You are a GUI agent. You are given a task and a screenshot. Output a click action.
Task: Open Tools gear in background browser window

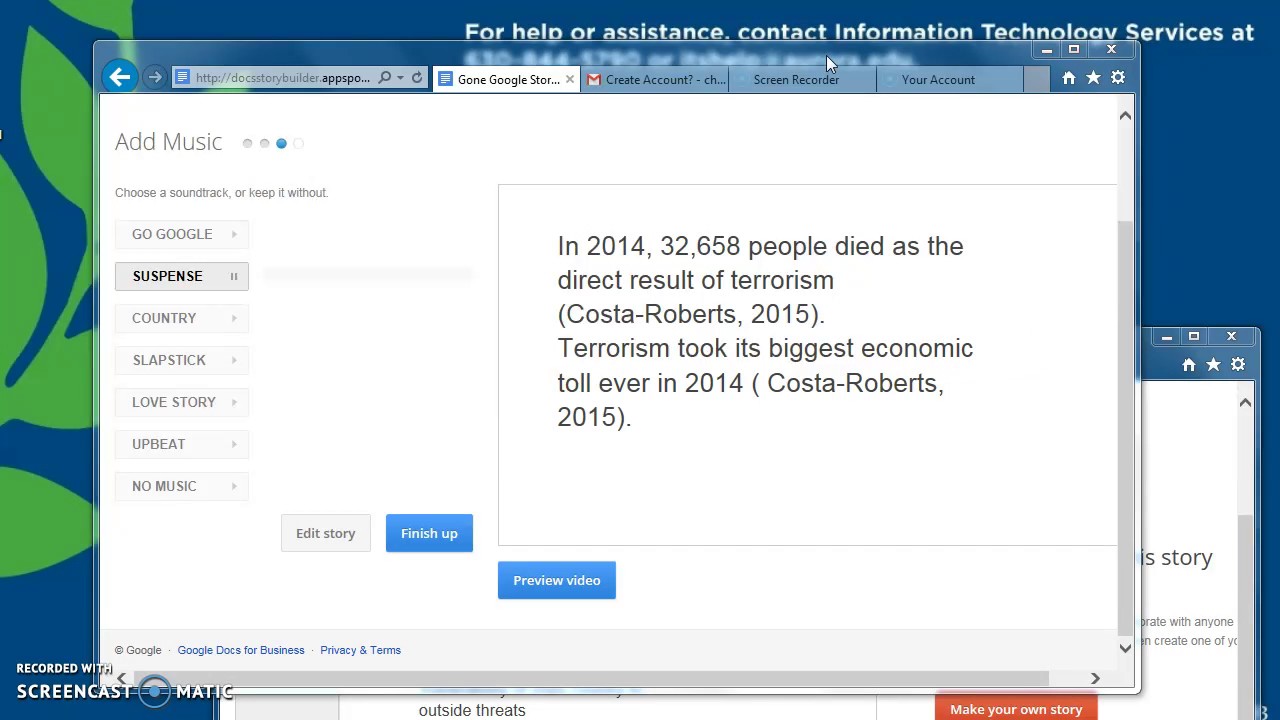[1238, 365]
